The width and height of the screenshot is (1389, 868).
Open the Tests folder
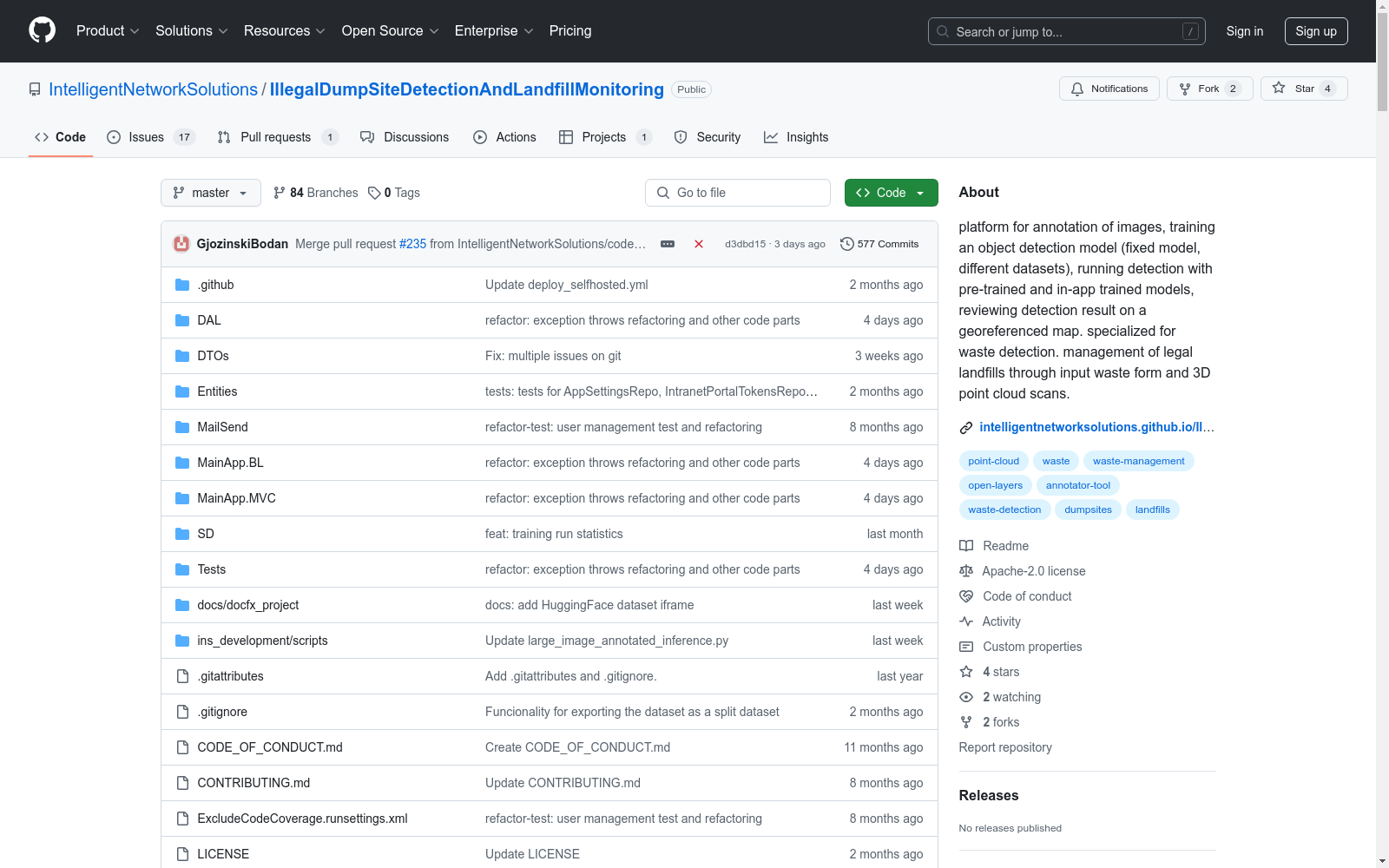point(212,569)
